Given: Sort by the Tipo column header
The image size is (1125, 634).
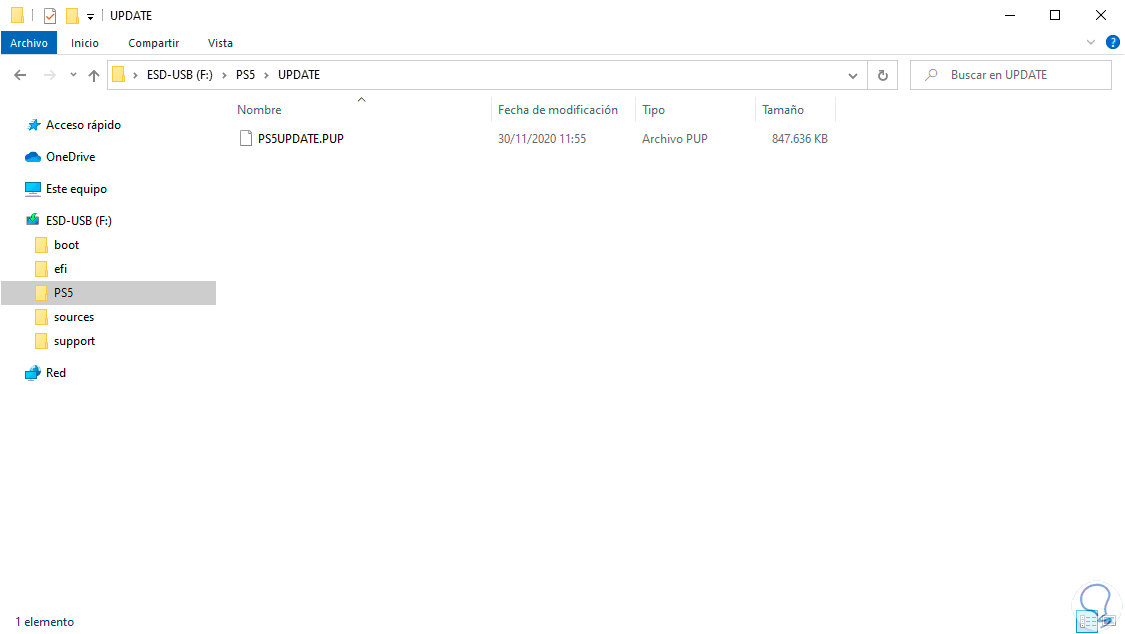Looking at the screenshot, I should click(x=653, y=110).
